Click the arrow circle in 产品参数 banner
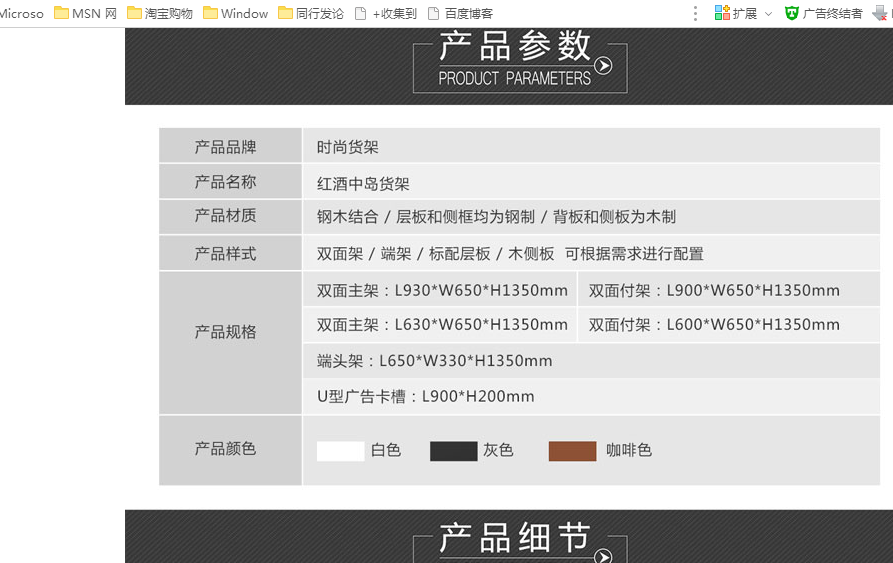 pyautogui.click(x=603, y=66)
